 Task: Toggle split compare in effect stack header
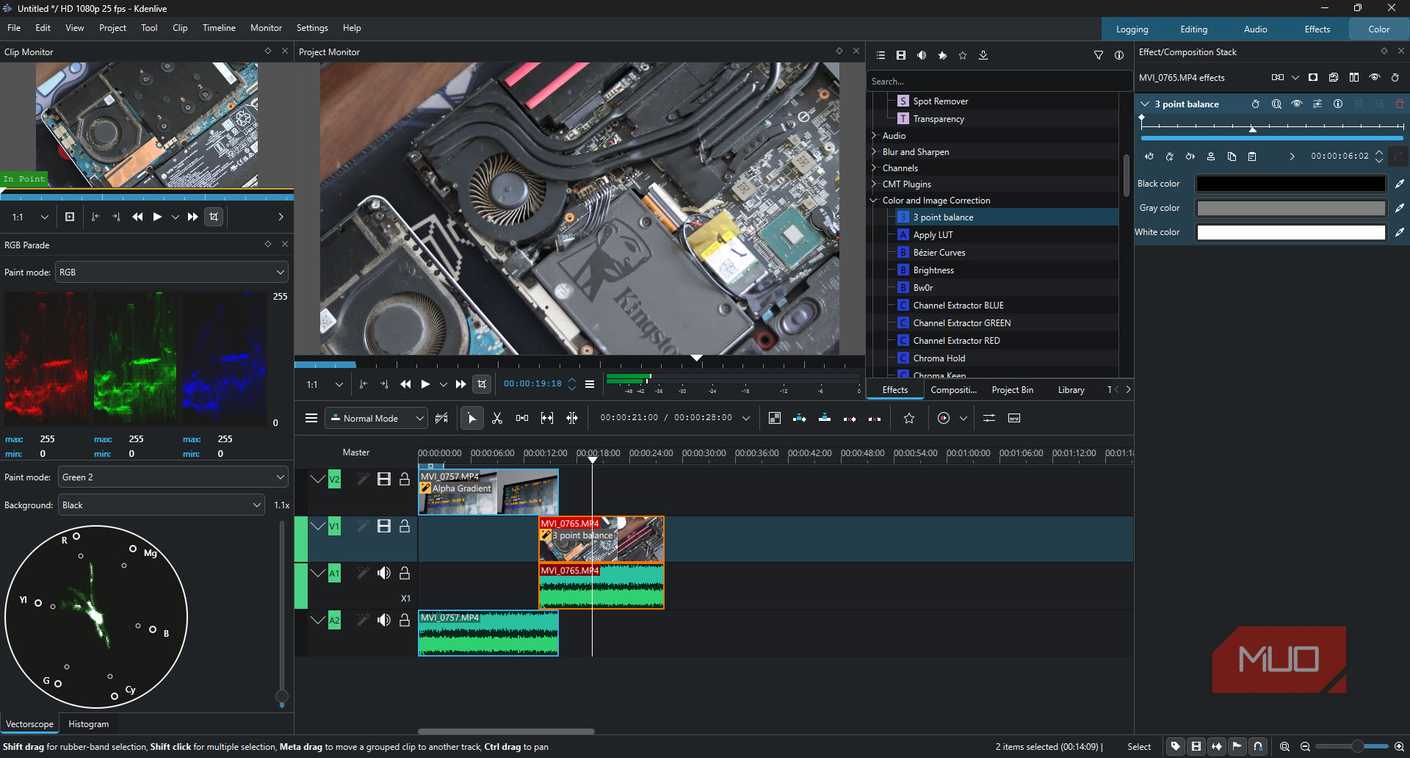(1354, 78)
